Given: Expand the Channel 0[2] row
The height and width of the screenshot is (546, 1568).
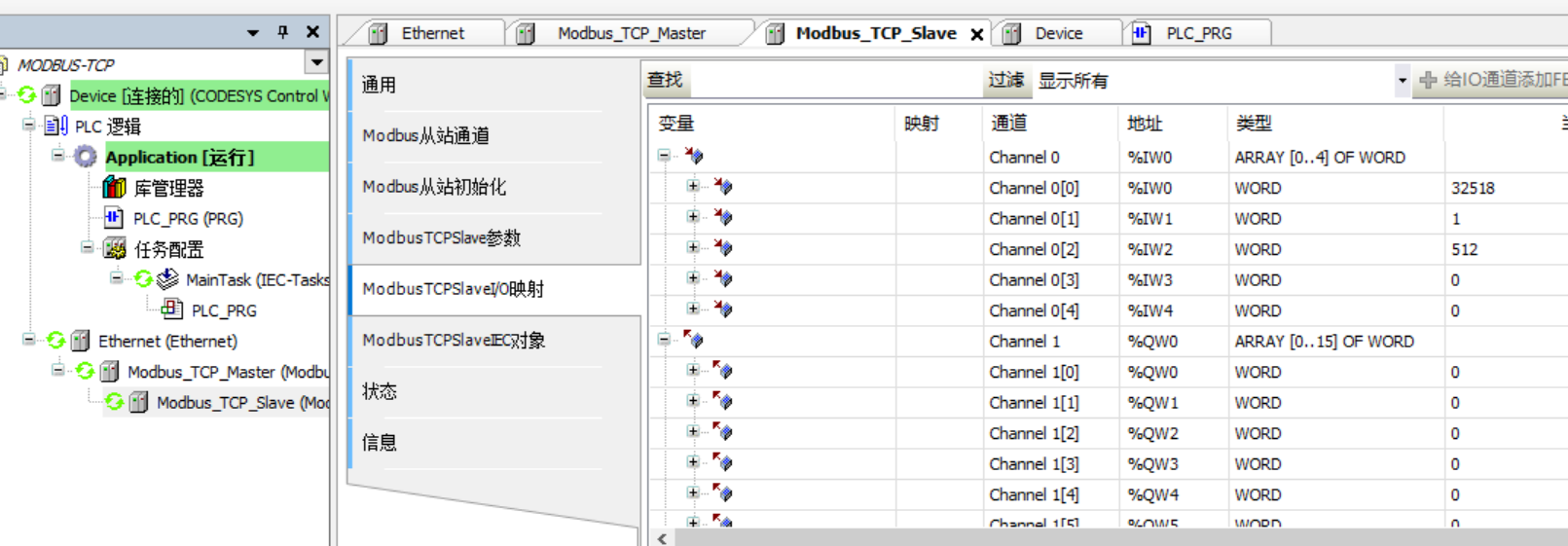Looking at the screenshot, I should click(x=693, y=248).
